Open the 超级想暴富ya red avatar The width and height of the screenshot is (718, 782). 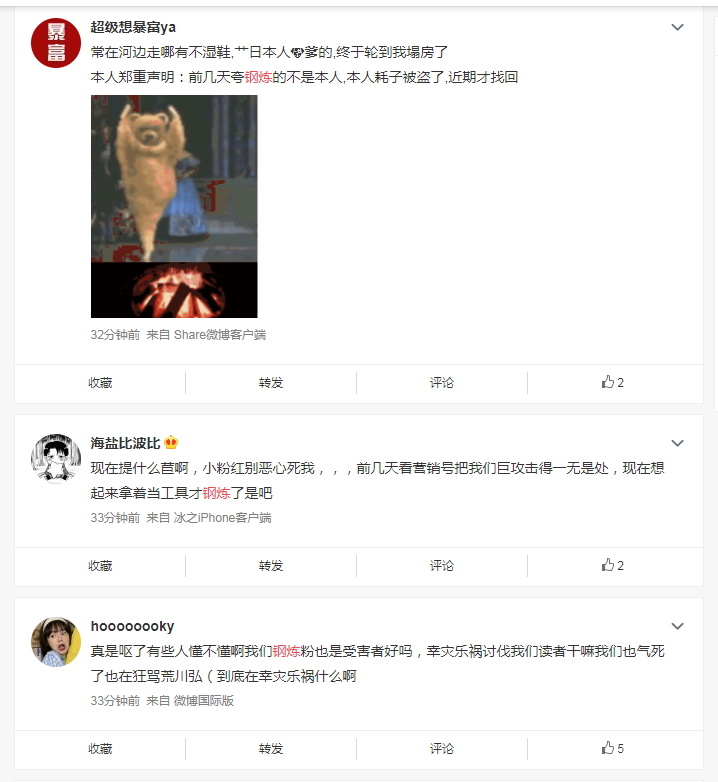pos(56,43)
